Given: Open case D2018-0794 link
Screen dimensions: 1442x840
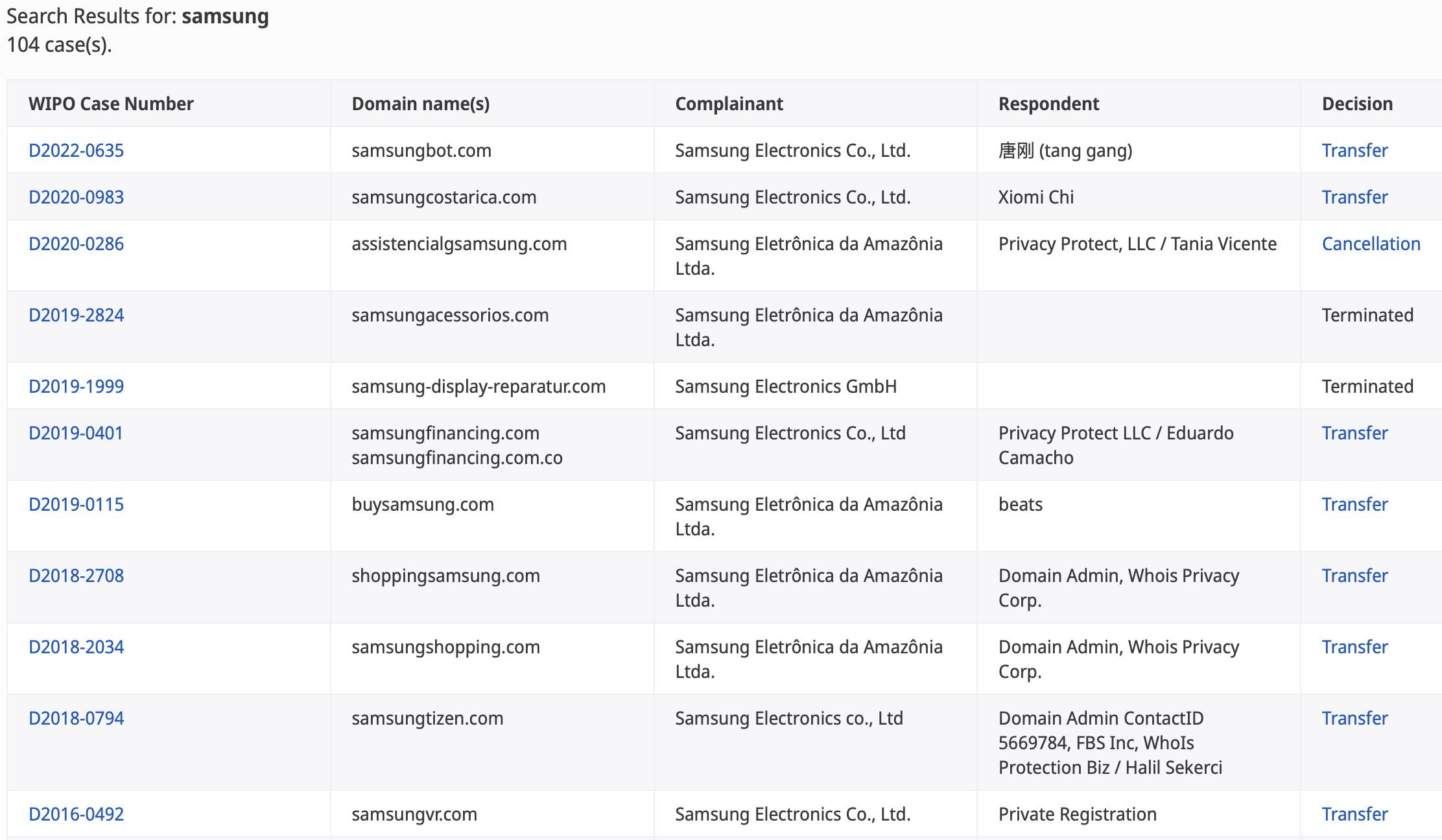Looking at the screenshot, I should pos(76,718).
